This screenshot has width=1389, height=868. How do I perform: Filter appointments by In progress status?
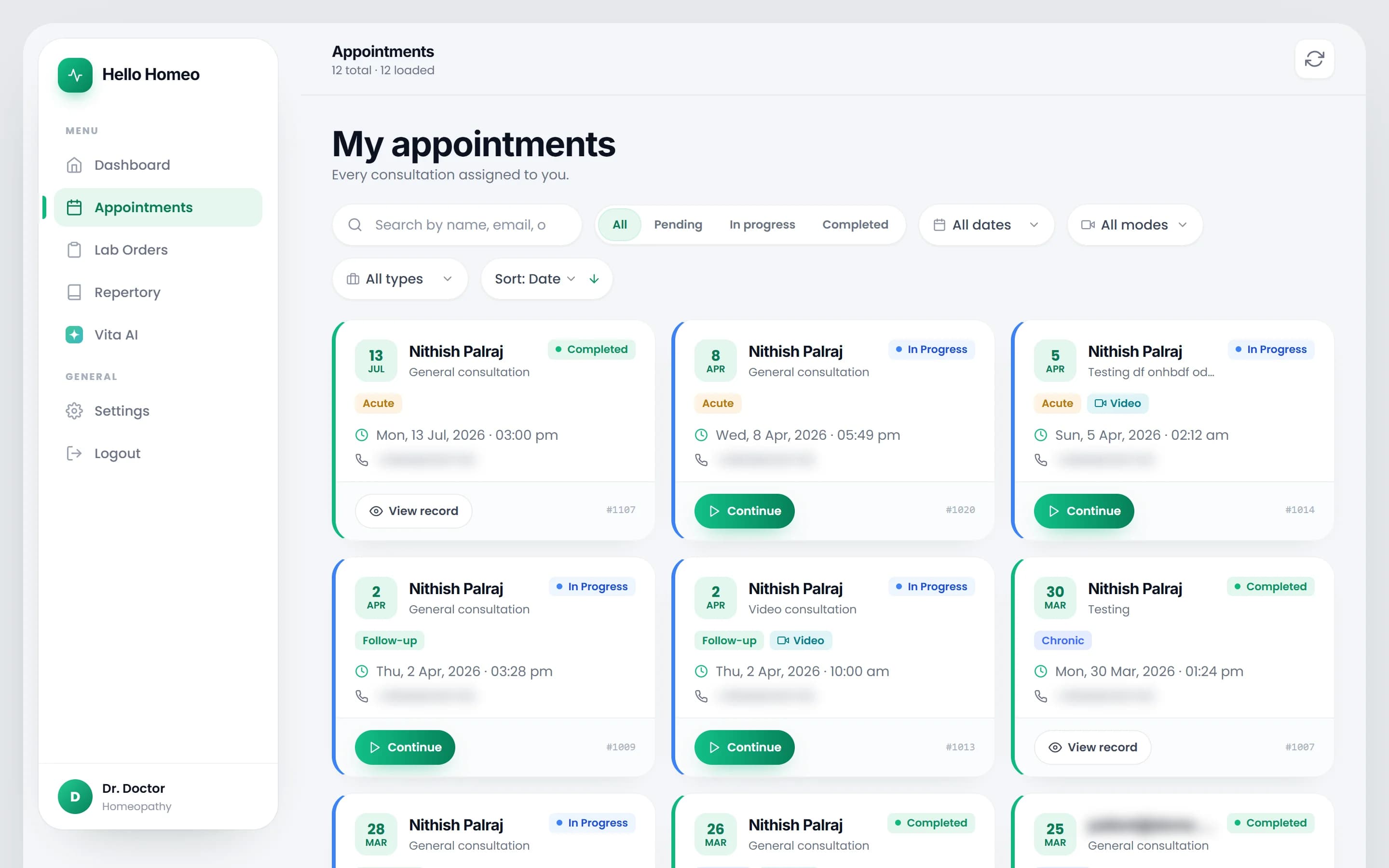pos(762,225)
